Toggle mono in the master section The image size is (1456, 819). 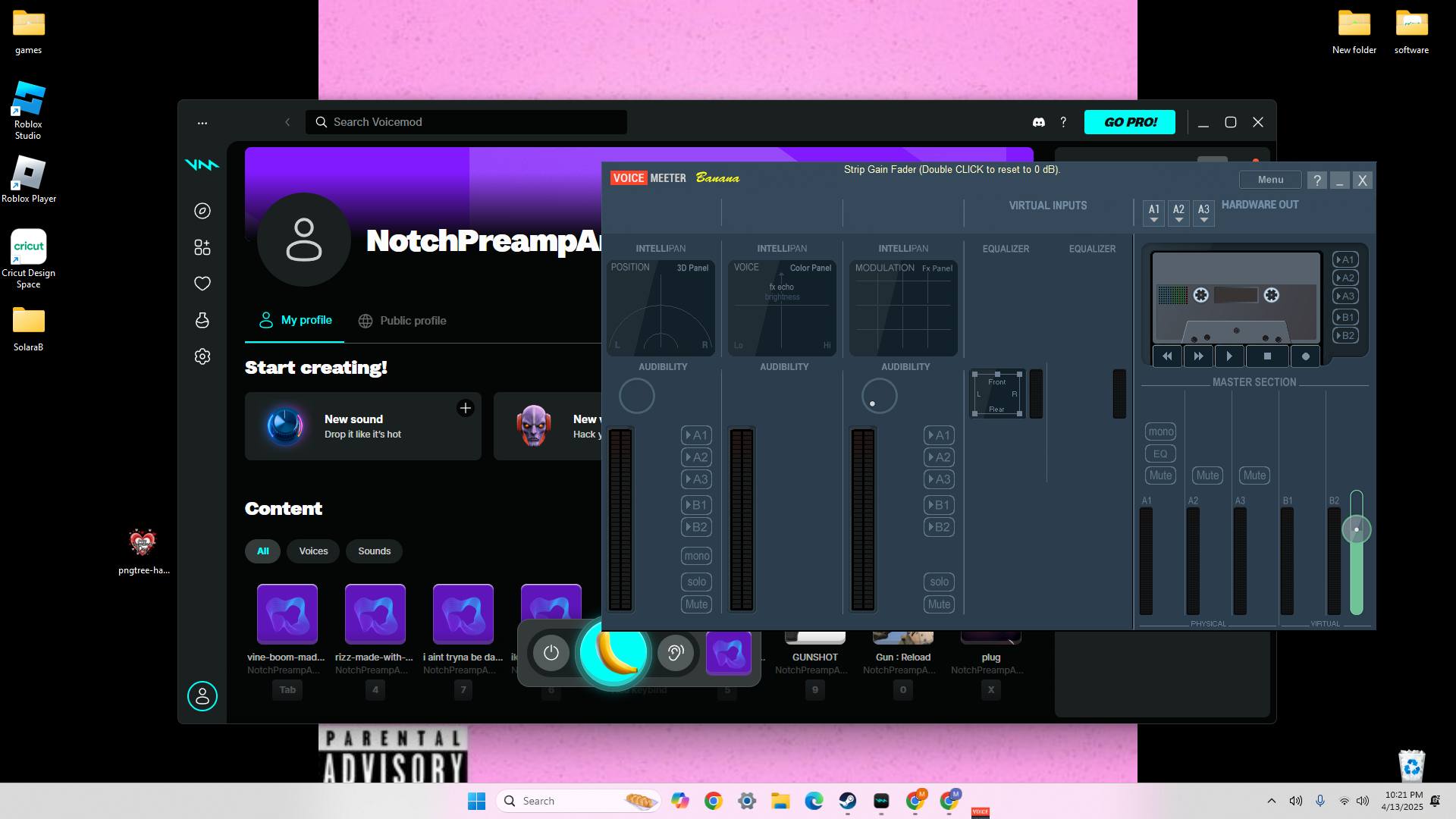[1160, 431]
